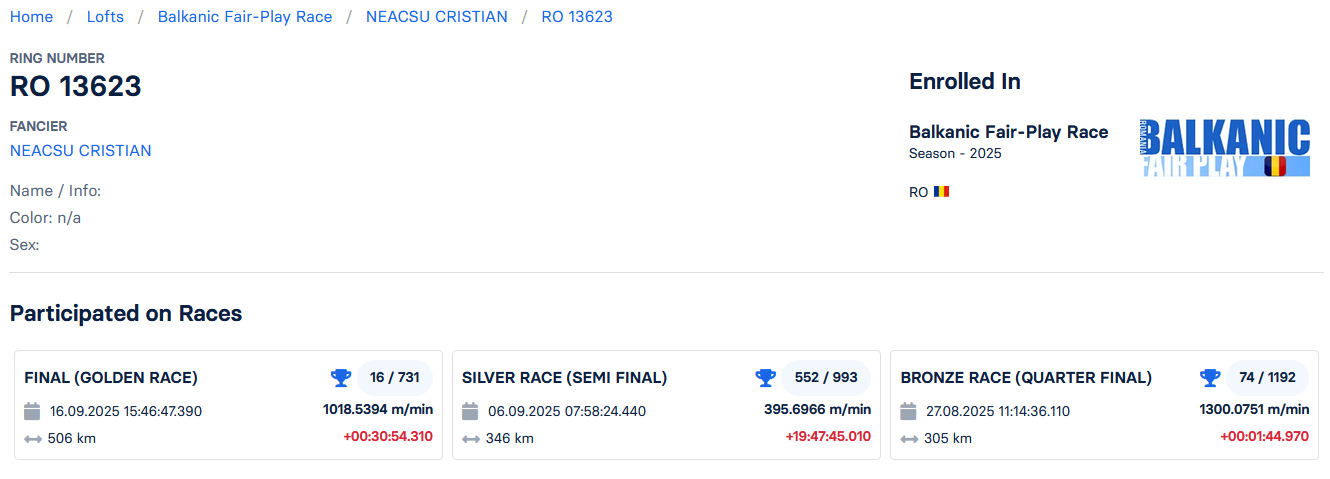
Task: Open fancier NEACSU CRISTIAN profile link
Action: click(81, 151)
